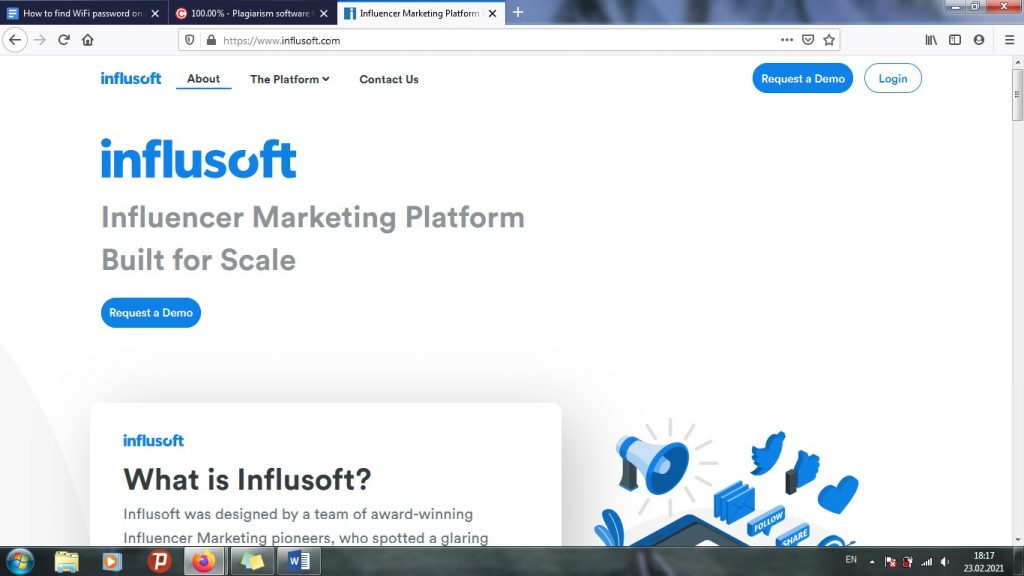Click the megaphone illustration
This screenshot has height=576, width=1024.
(x=652, y=464)
